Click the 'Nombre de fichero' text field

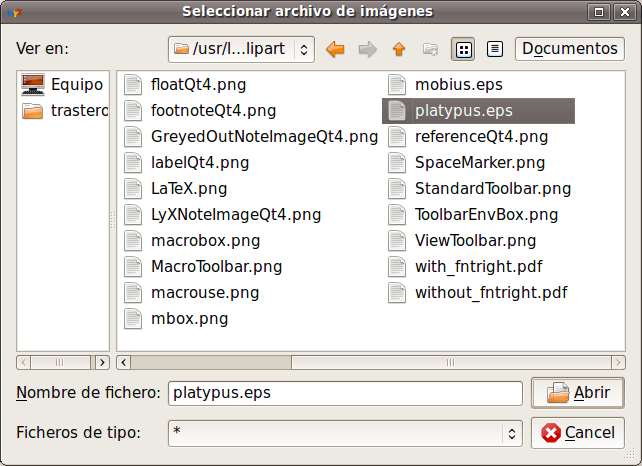pyautogui.click(x=345, y=393)
